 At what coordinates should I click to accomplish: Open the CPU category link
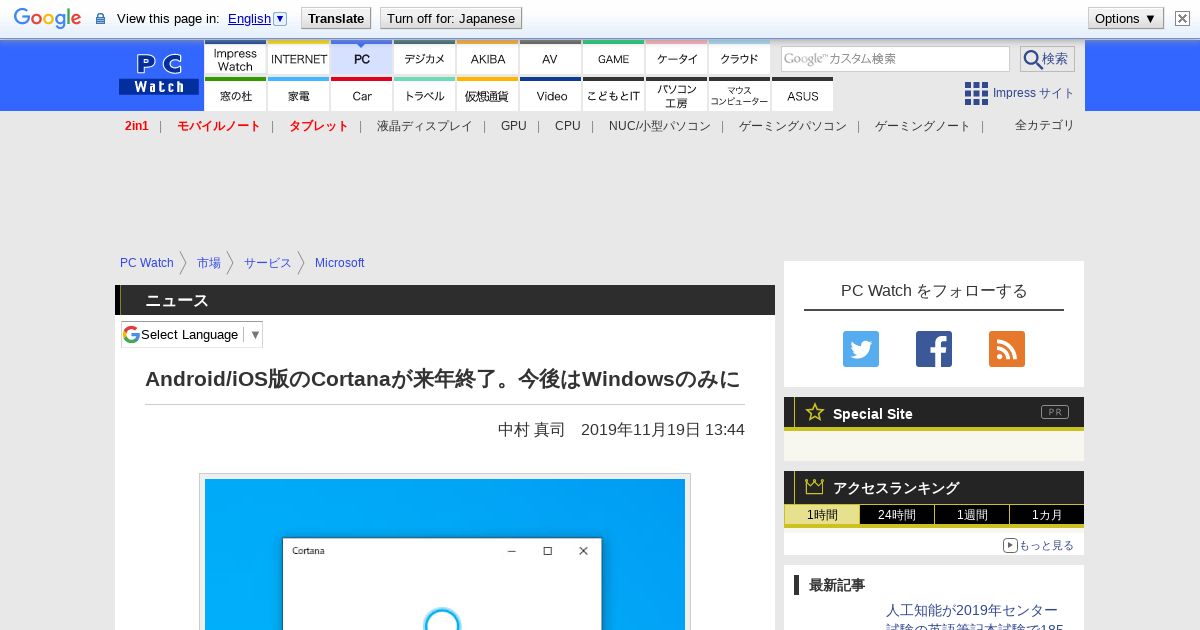(x=567, y=126)
